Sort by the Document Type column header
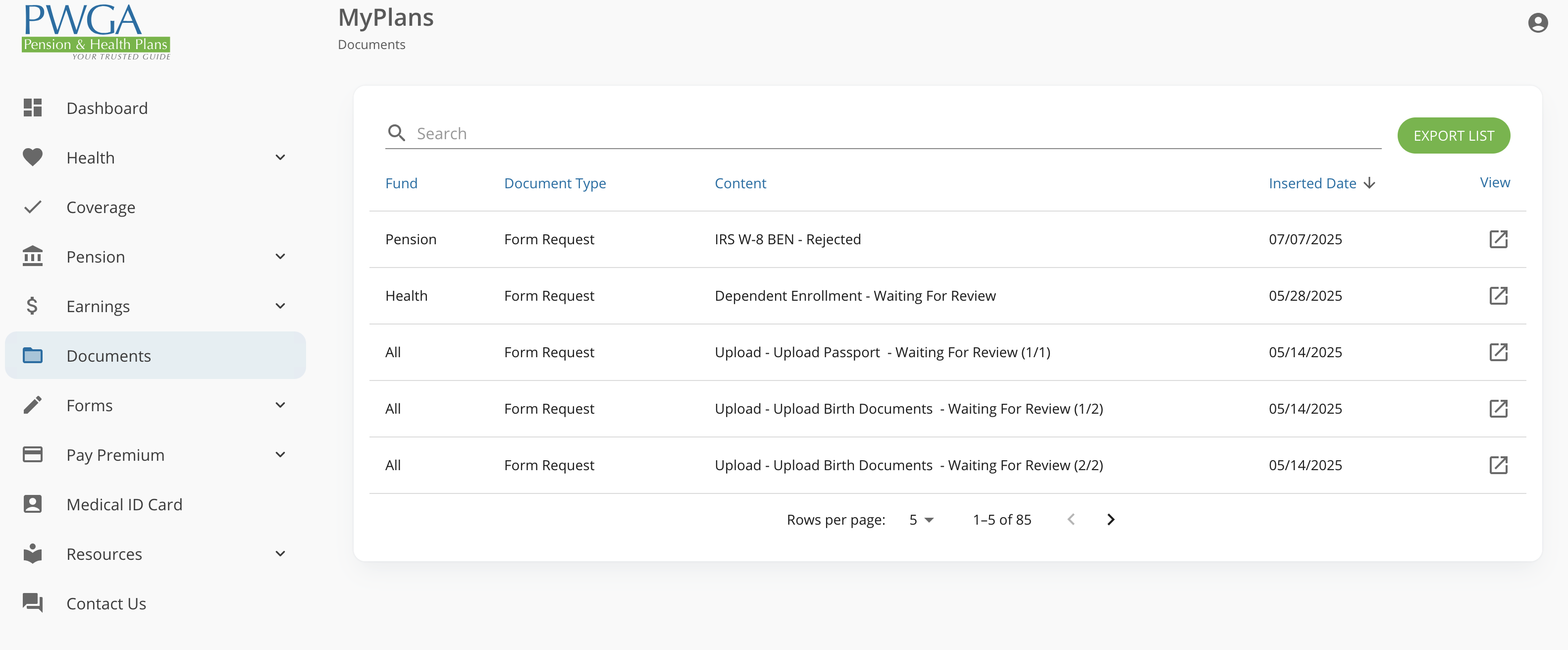This screenshot has height=650, width=1568. (555, 184)
